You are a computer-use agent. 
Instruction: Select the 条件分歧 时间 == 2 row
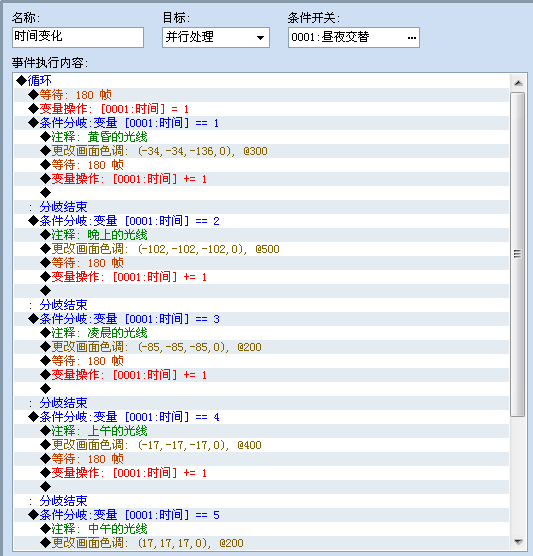point(261,221)
